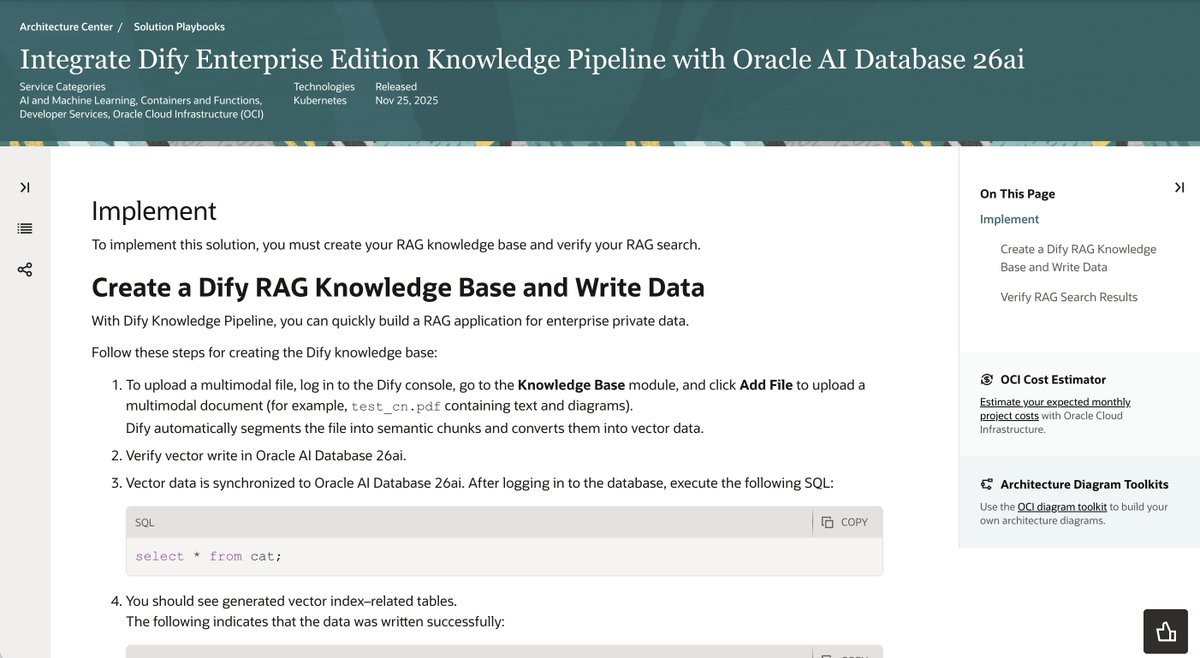Click the page title about Dify Enterprise Edition
The image size is (1200, 658).
pos(522,60)
